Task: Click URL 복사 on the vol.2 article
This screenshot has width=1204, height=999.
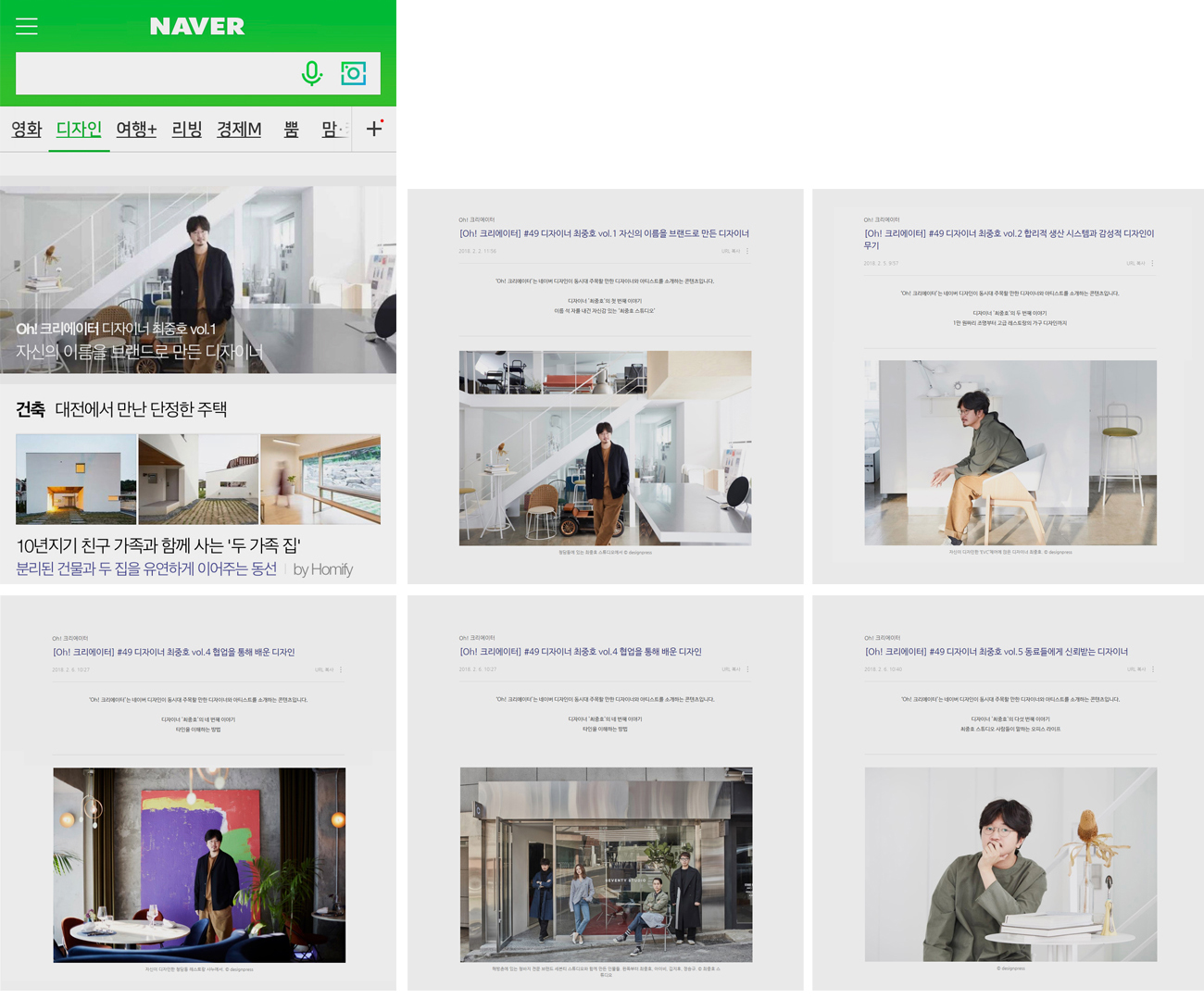Action: click(1135, 263)
